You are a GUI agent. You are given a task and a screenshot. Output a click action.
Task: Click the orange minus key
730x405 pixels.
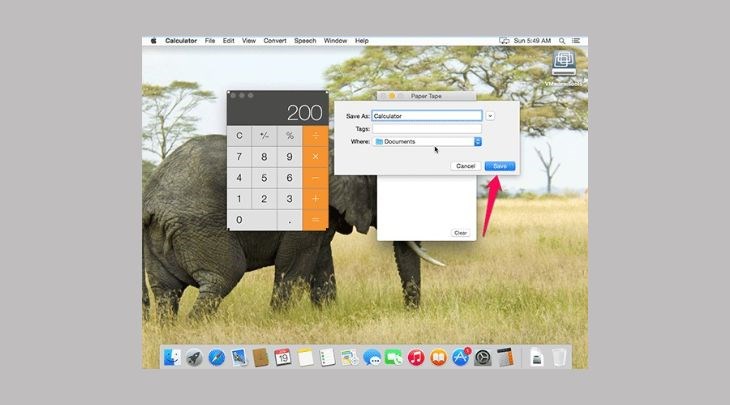[x=315, y=178]
